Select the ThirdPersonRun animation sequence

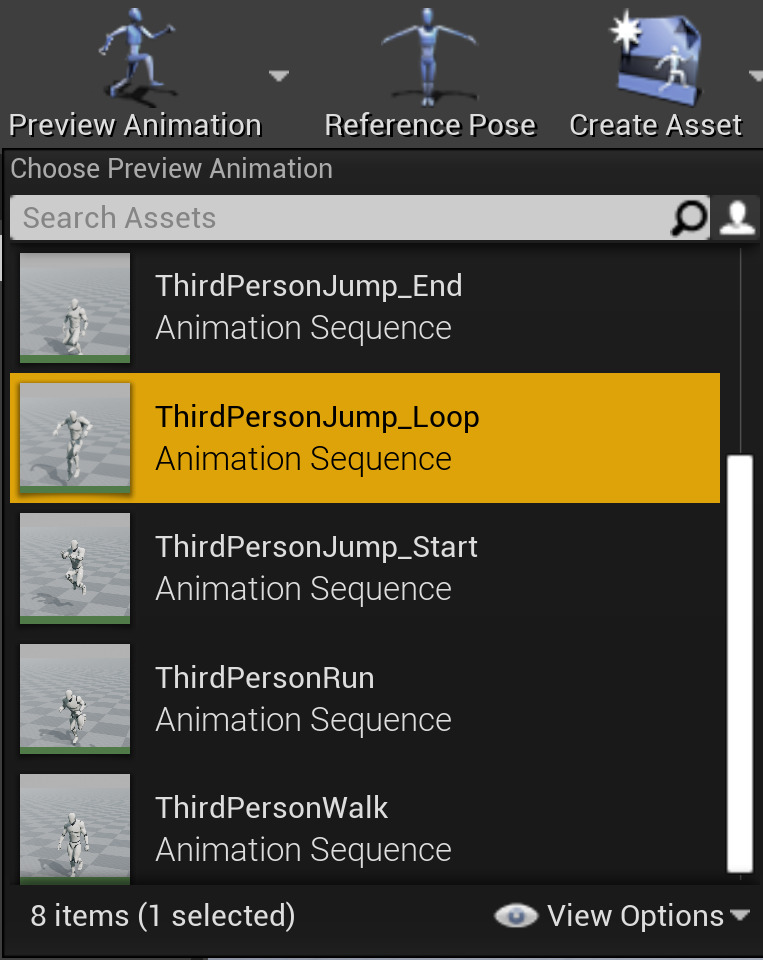click(264, 677)
